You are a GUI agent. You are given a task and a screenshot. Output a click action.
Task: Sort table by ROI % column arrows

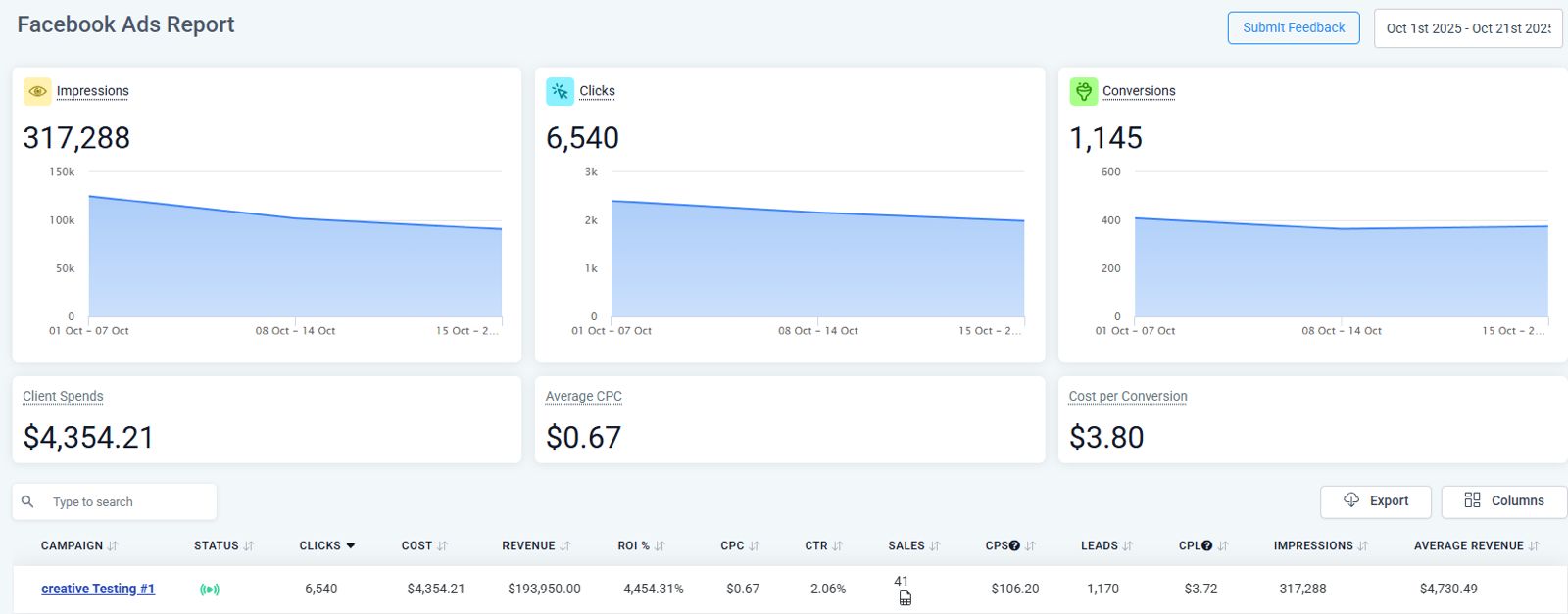[660, 545]
